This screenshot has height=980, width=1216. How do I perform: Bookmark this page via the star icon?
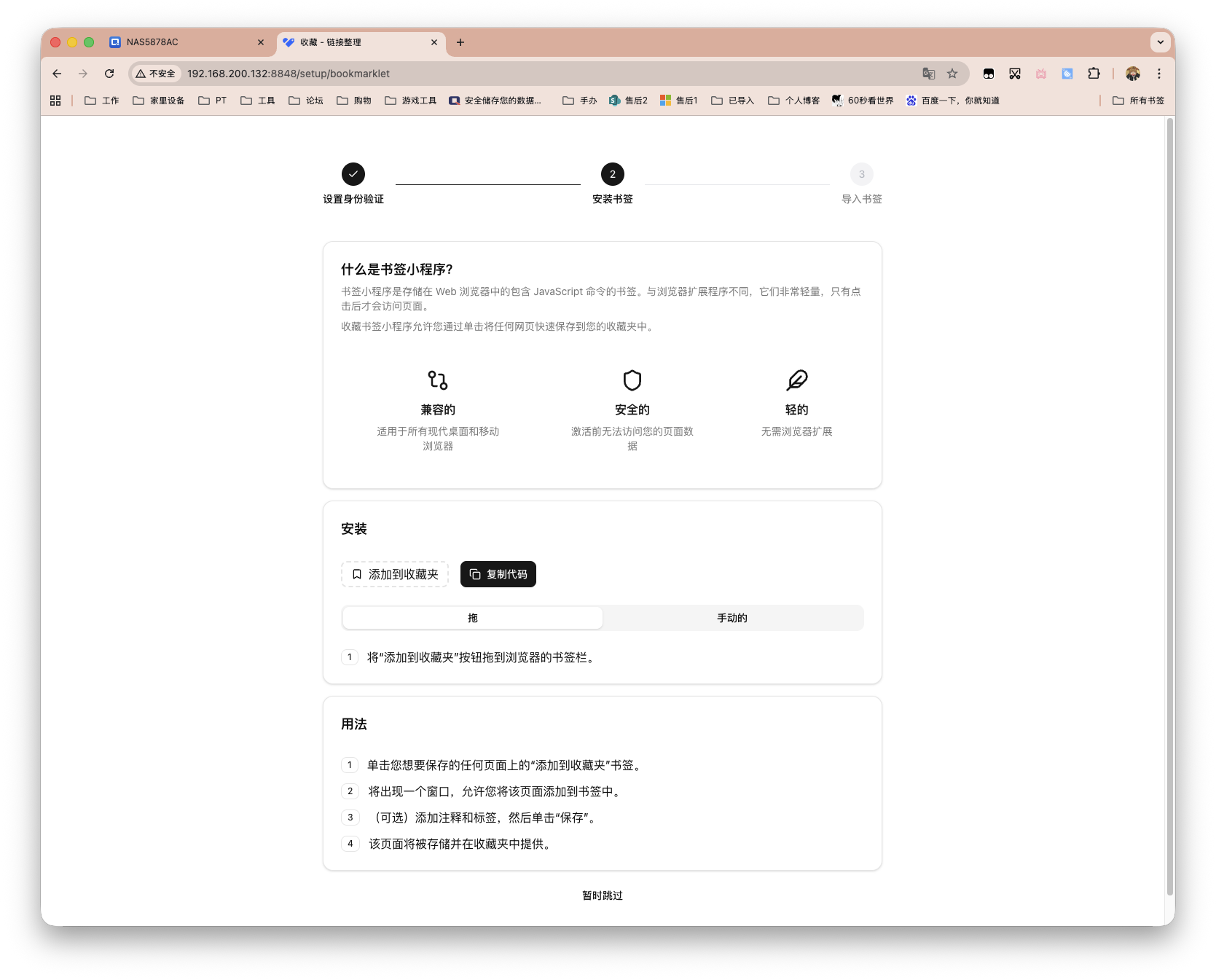tap(952, 74)
